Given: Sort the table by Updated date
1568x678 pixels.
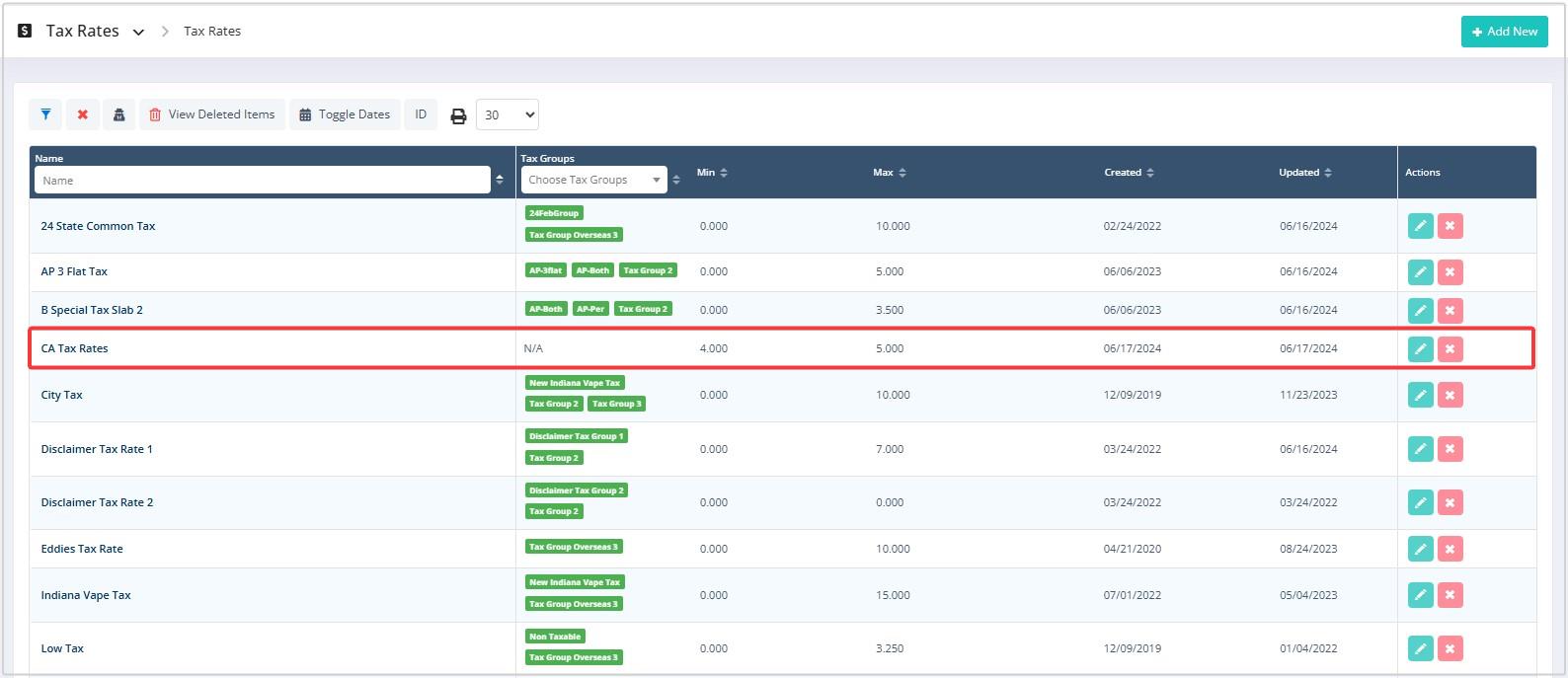Looking at the screenshot, I should tap(1328, 173).
